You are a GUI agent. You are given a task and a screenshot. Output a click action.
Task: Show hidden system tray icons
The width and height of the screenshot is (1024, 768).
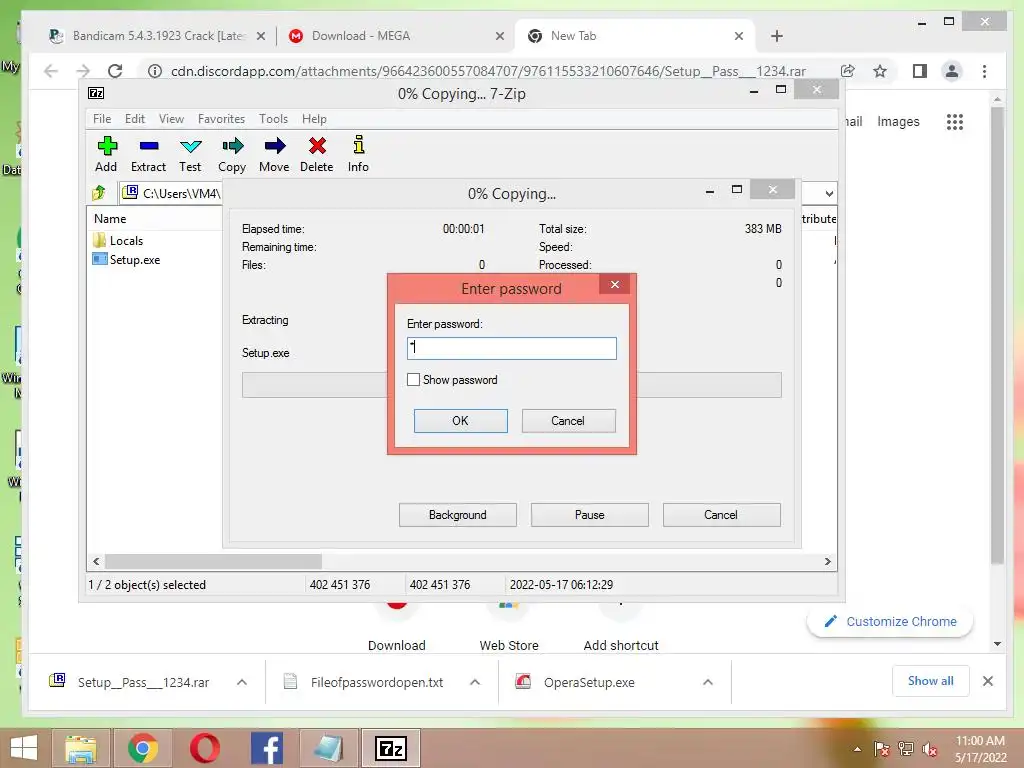857,749
